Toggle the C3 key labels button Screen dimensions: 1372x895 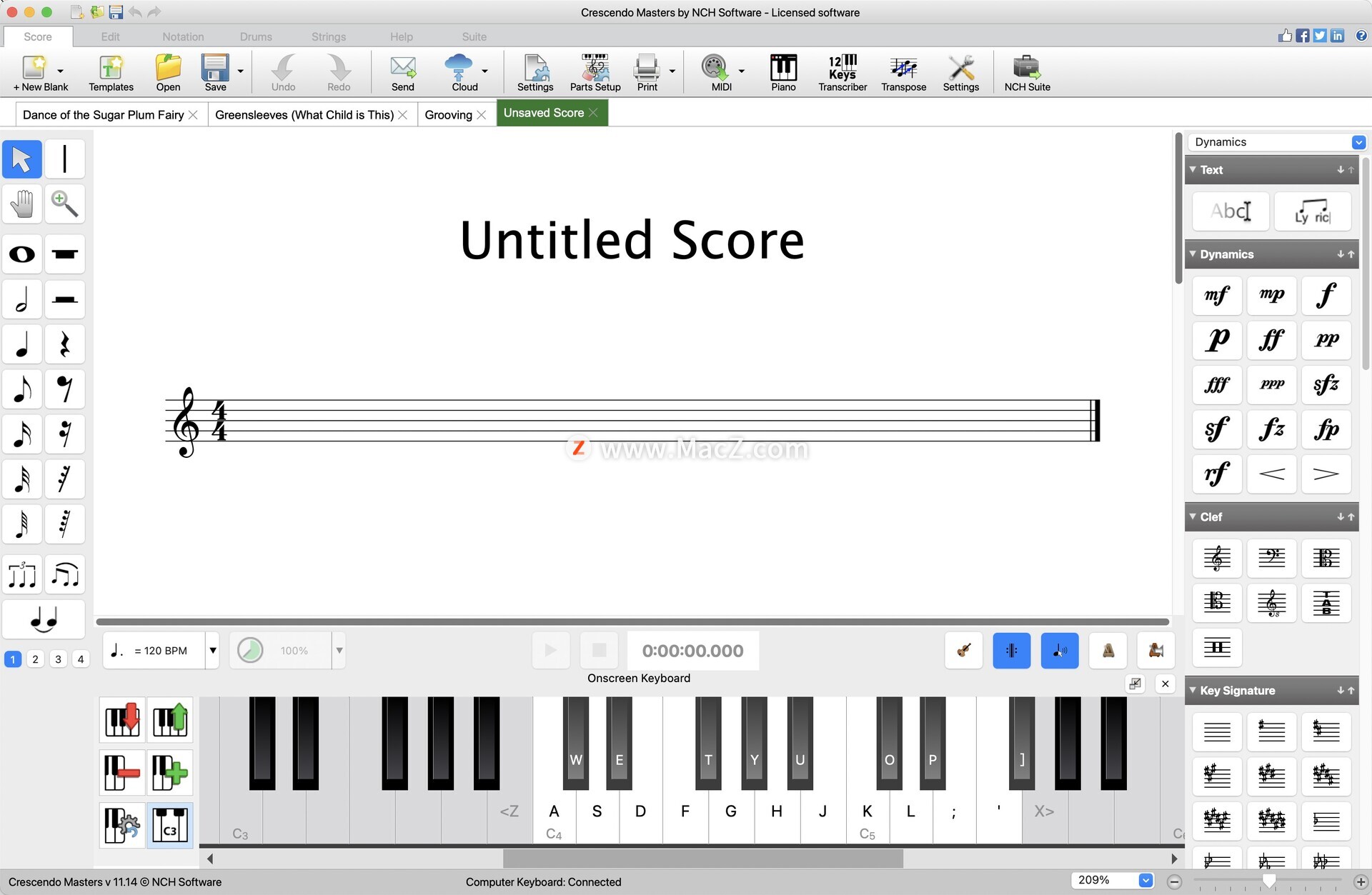tap(170, 825)
